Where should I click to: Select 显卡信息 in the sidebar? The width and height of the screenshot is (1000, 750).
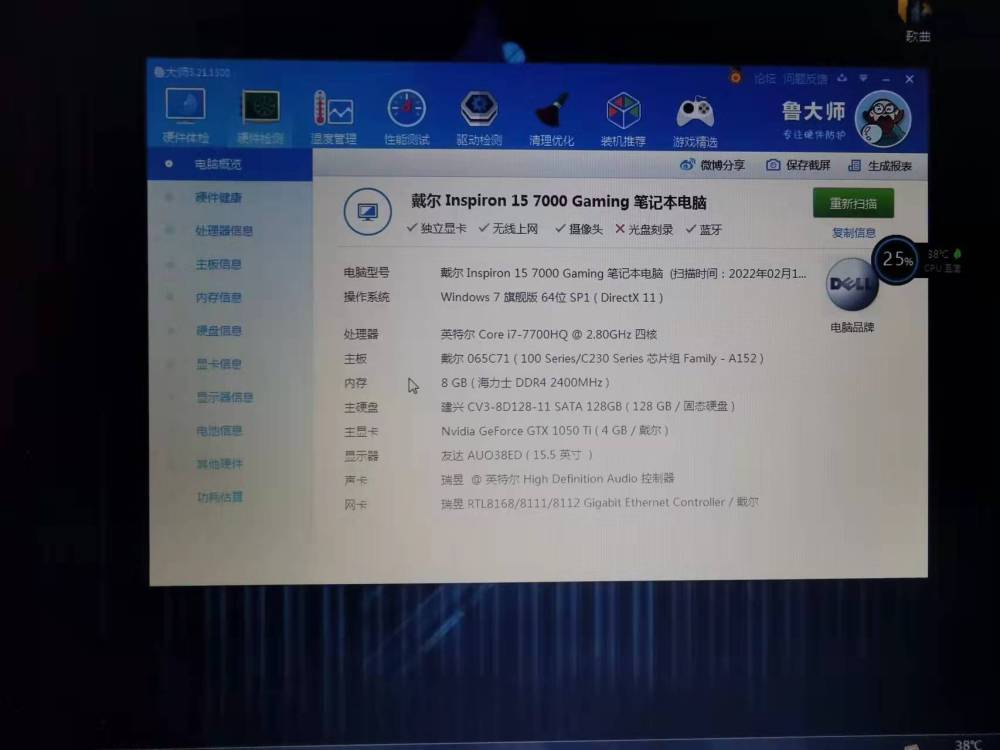(219, 364)
